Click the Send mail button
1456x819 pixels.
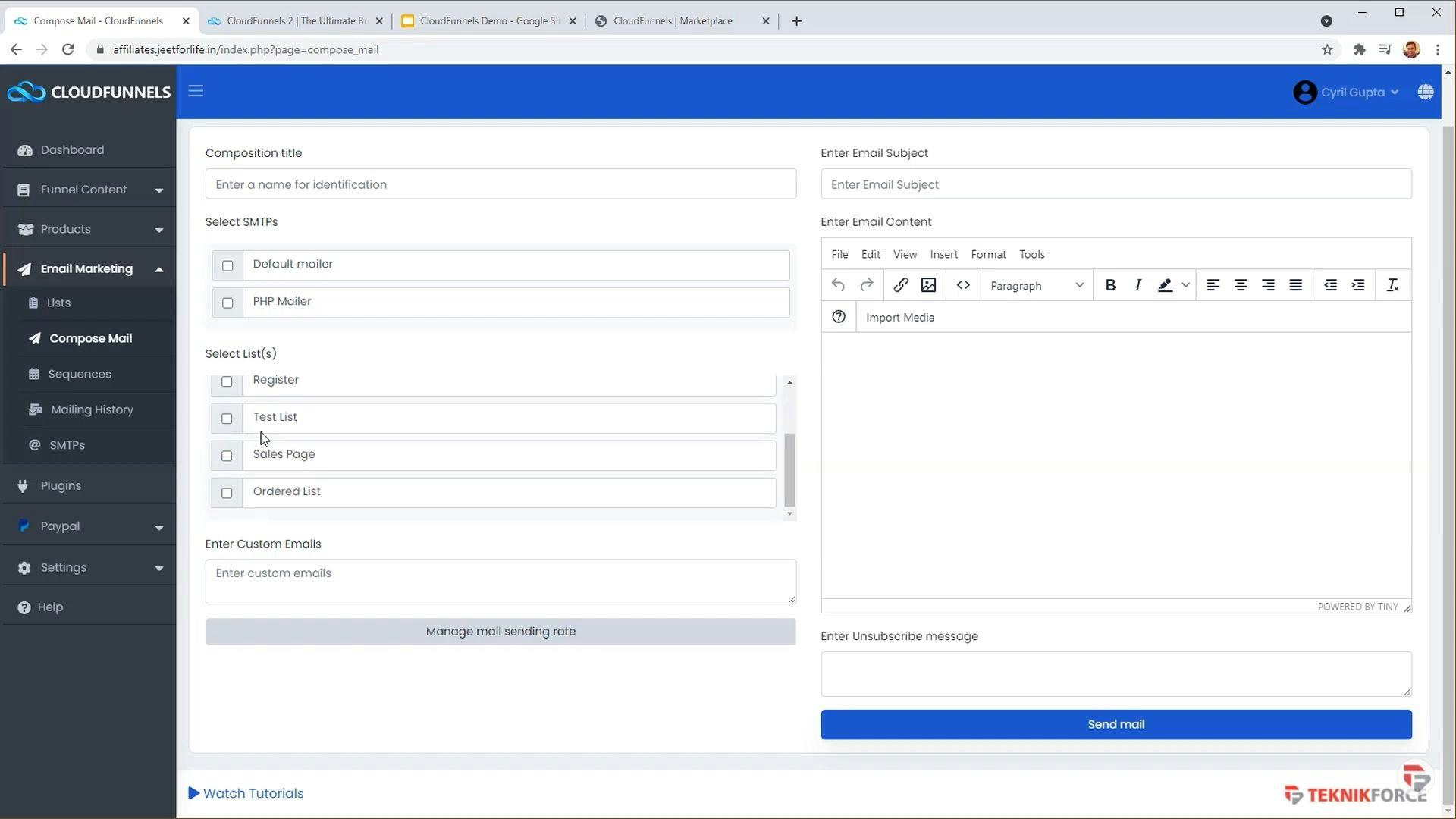point(1115,724)
